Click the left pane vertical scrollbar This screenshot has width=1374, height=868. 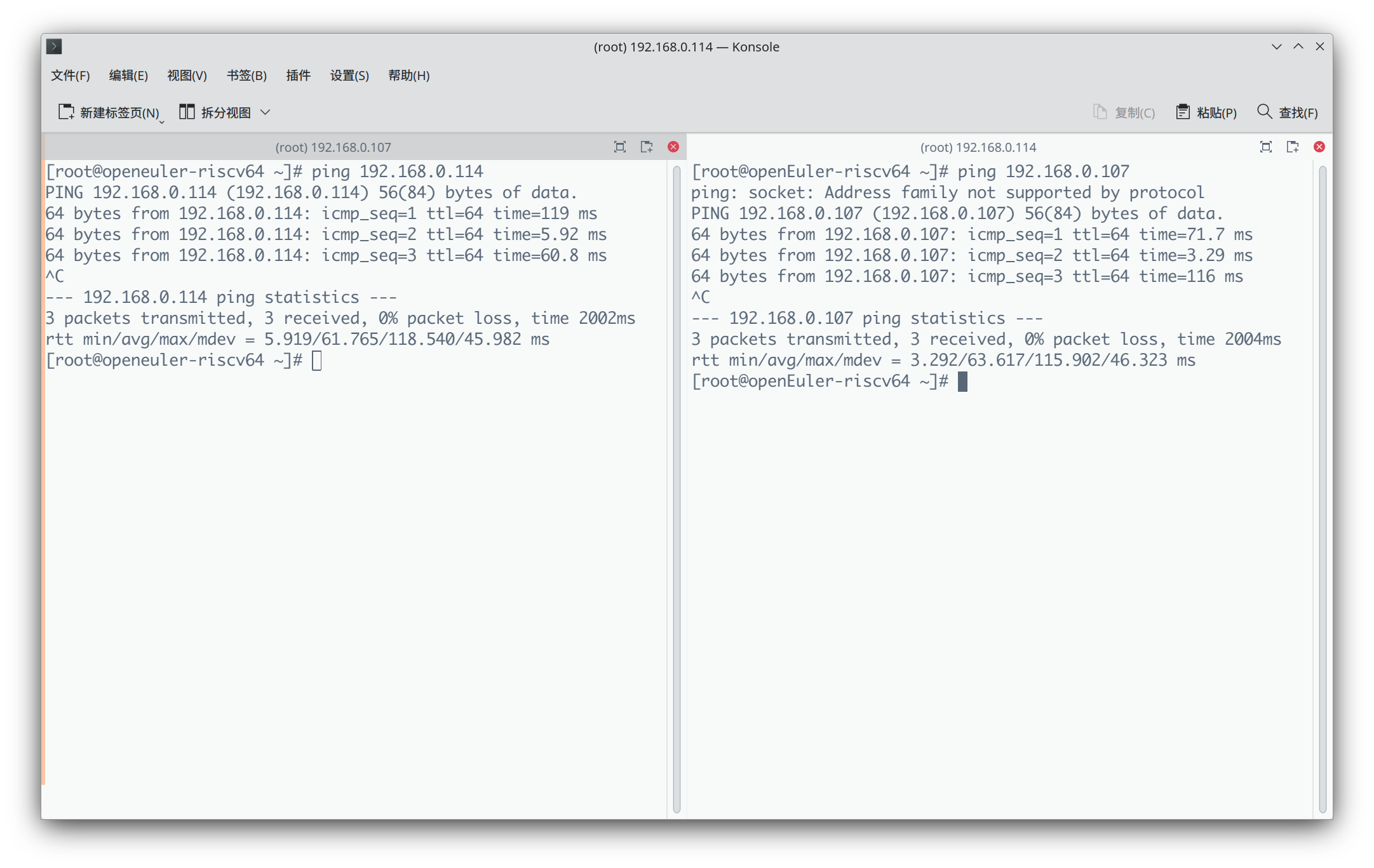(x=677, y=489)
